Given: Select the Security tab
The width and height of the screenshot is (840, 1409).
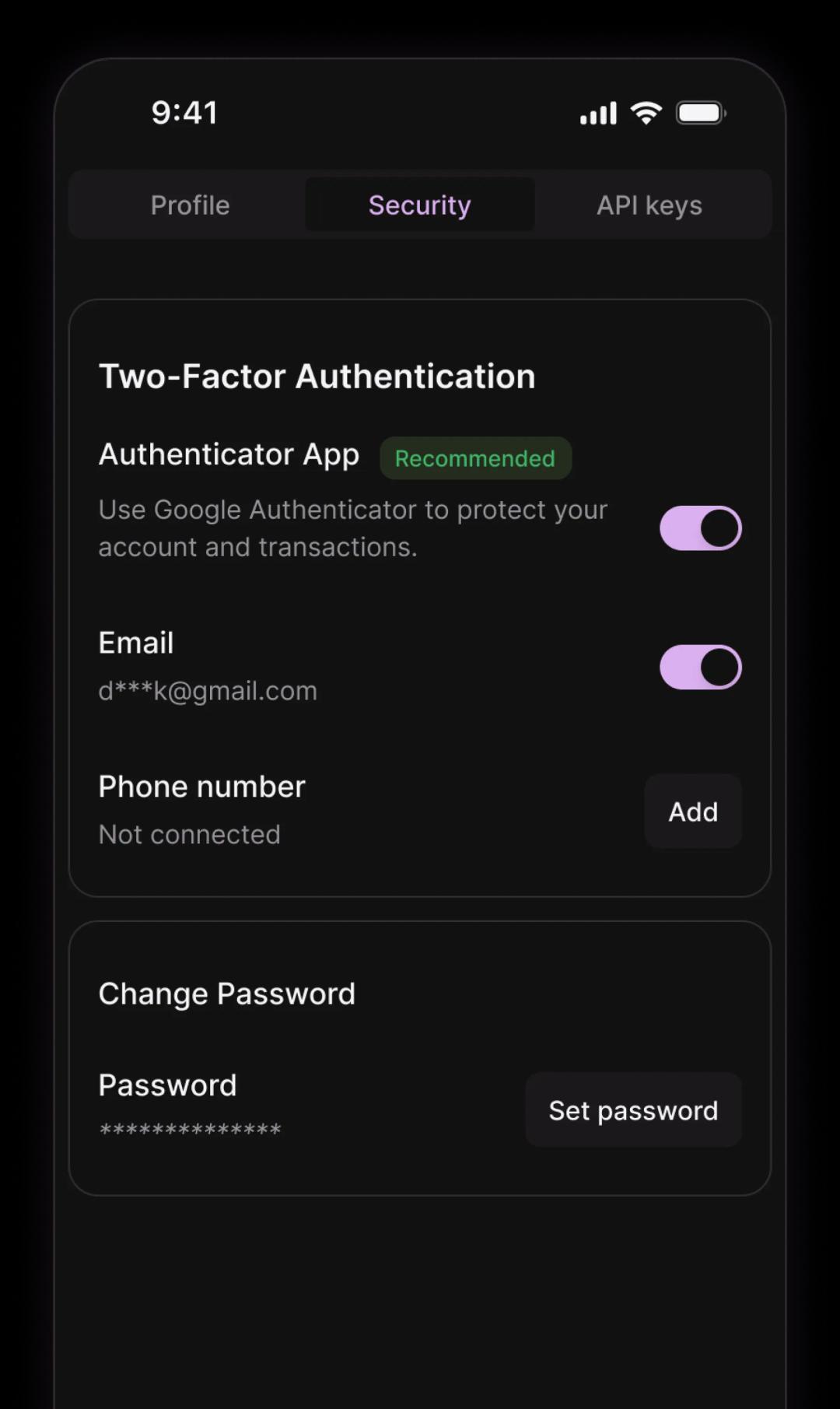Looking at the screenshot, I should (x=419, y=205).
